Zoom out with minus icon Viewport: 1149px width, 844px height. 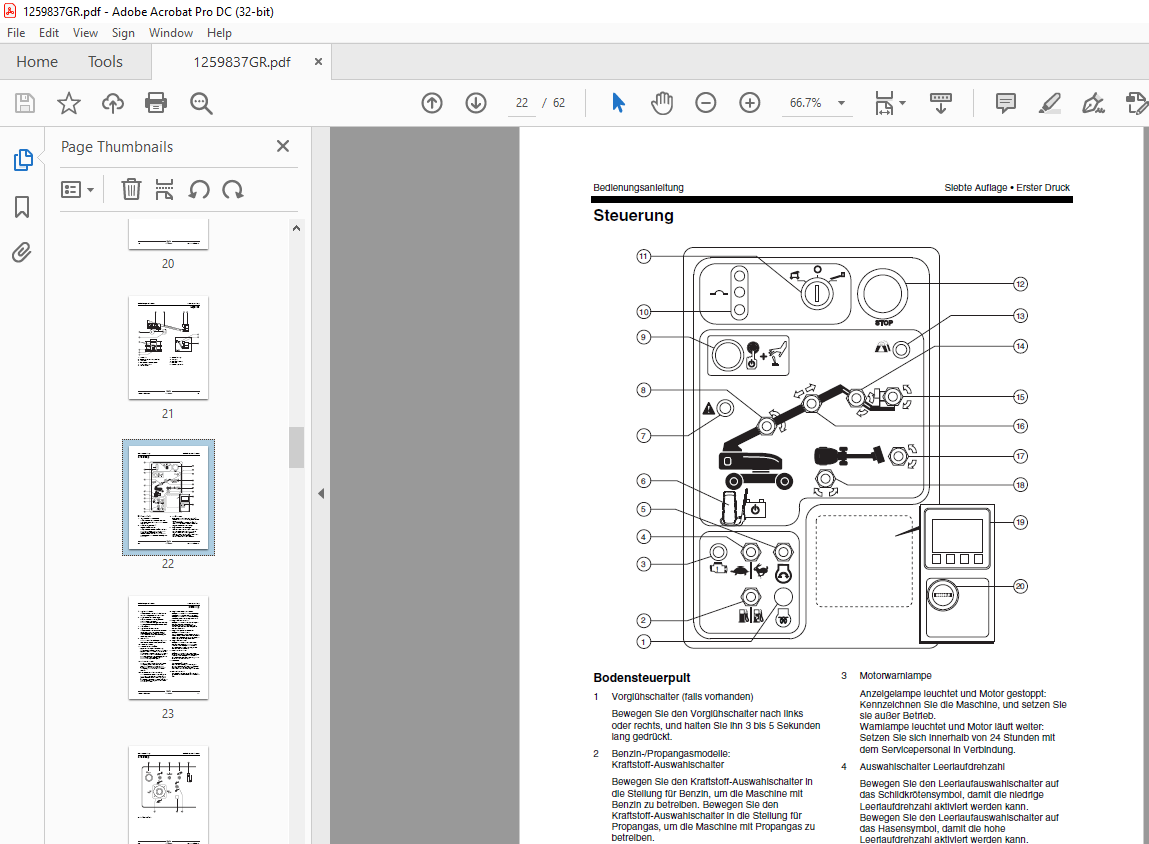click(706, 103)
